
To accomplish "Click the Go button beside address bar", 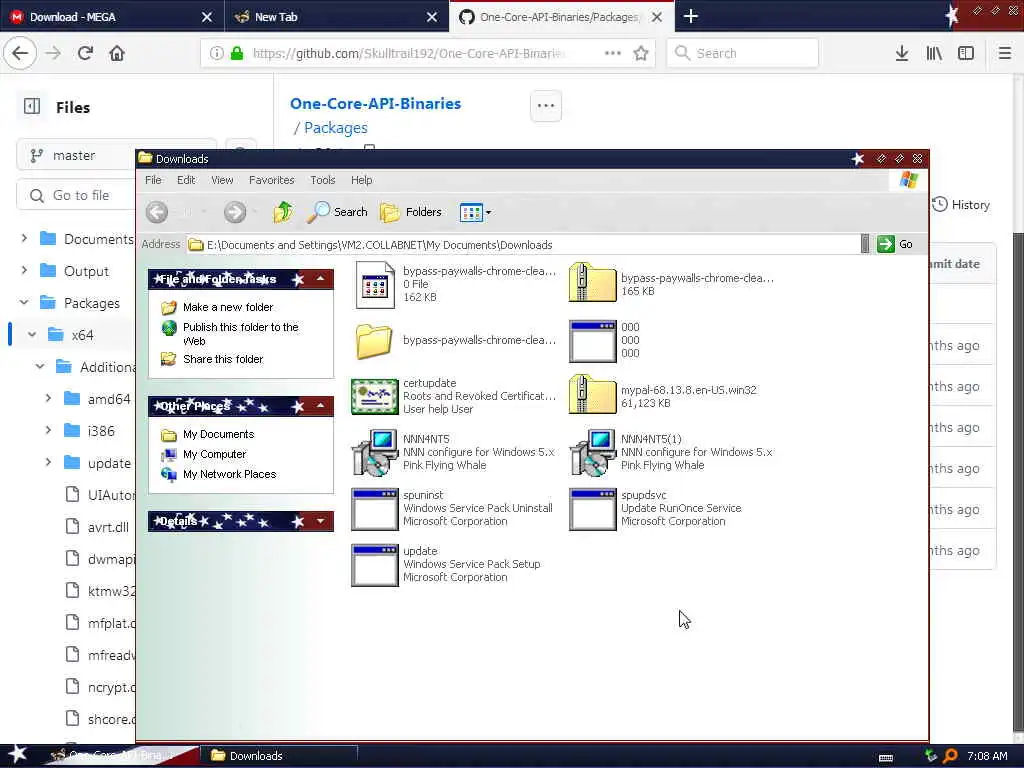I will [x=895, y=244].
